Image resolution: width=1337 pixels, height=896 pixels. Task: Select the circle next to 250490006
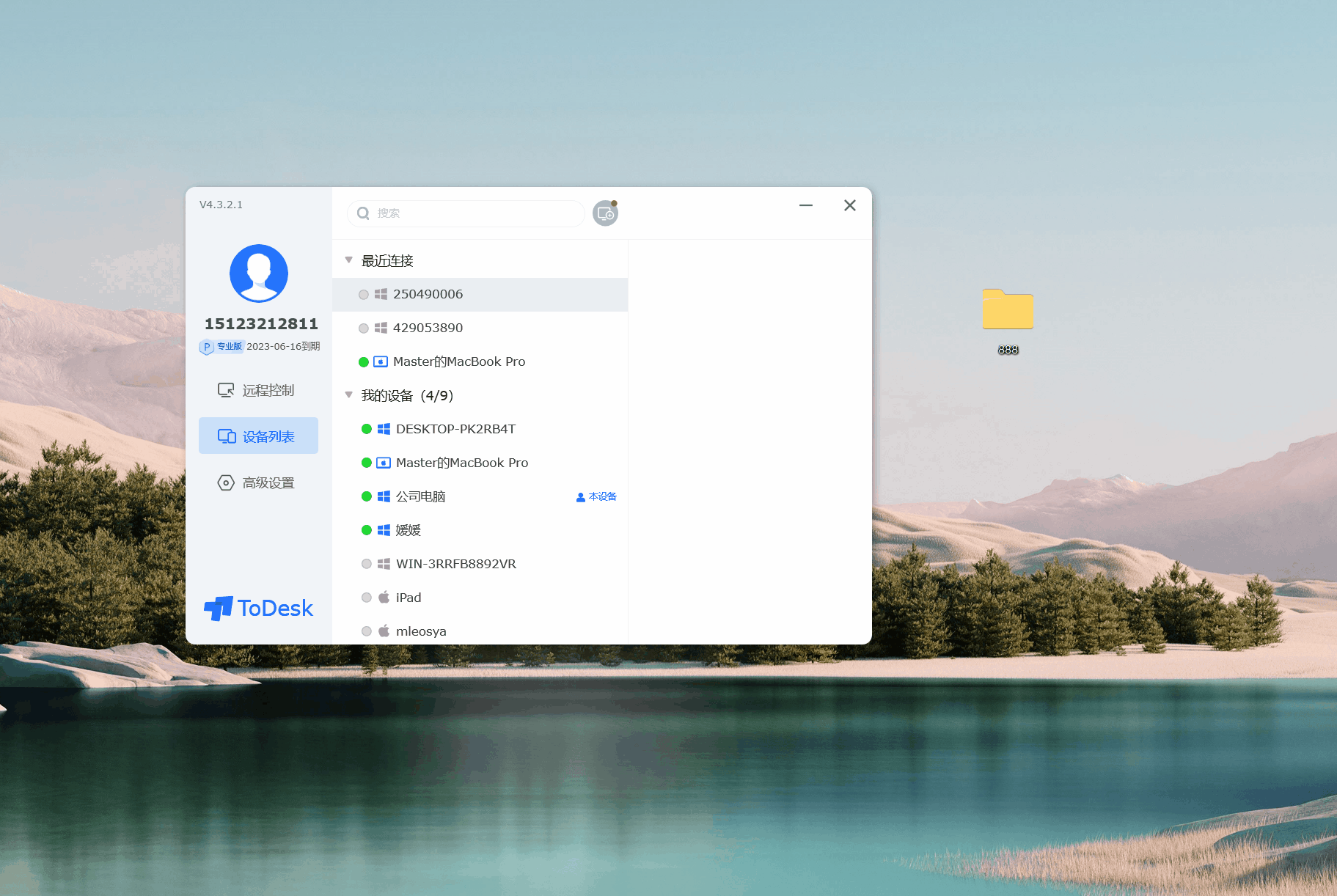[364, 294]
